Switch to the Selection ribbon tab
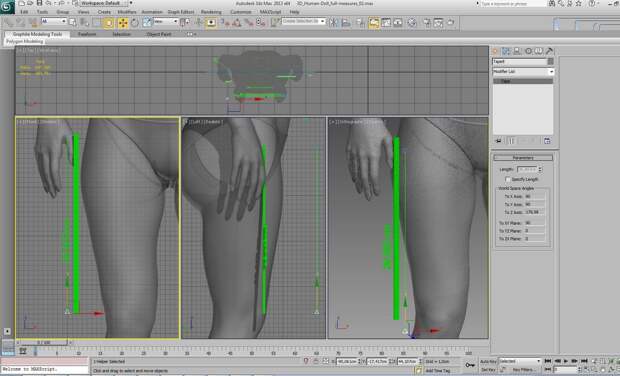 (121, 34)
